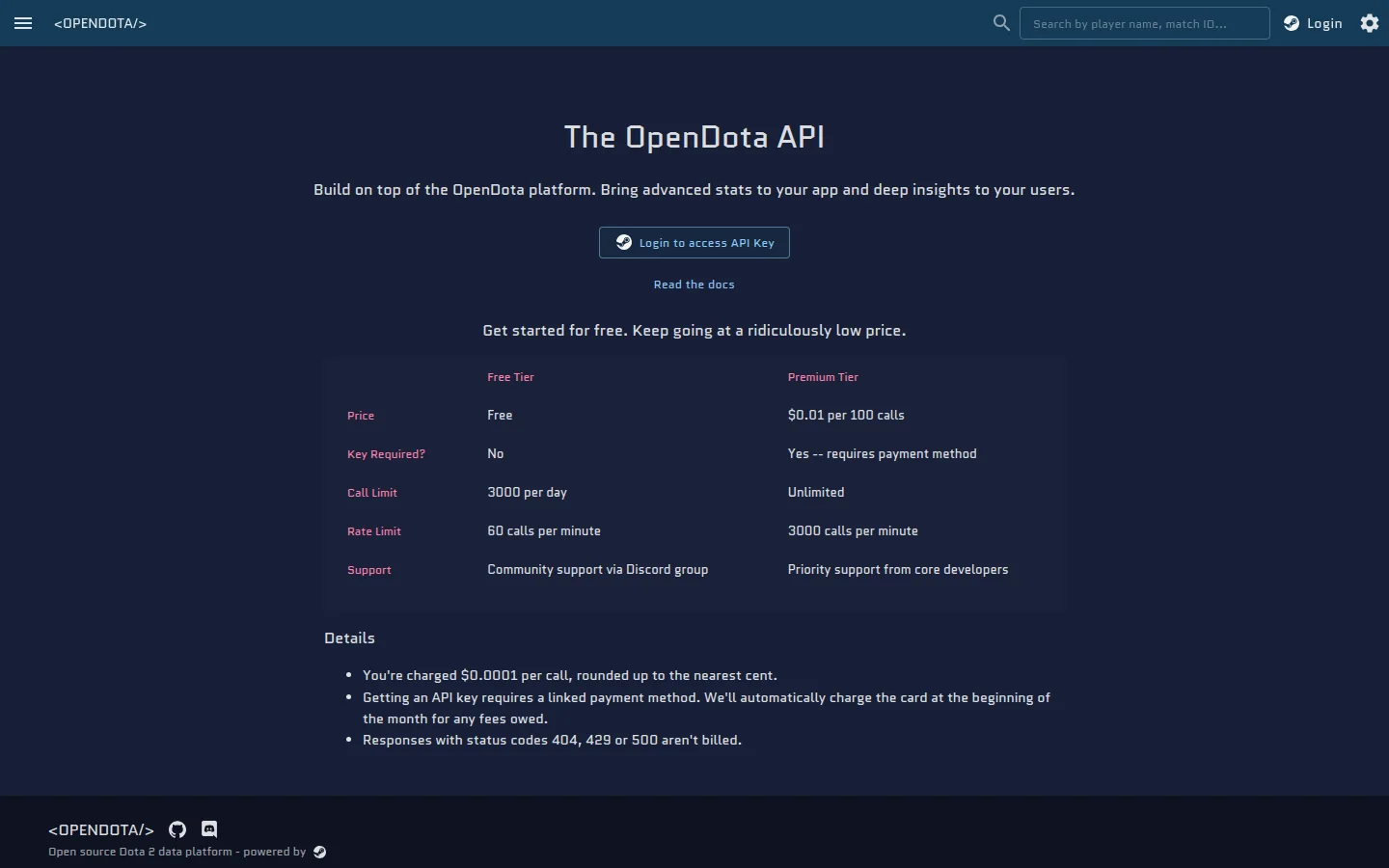
Task: Open the hamburger navigation menu
Action: click(x=23, y=23)
